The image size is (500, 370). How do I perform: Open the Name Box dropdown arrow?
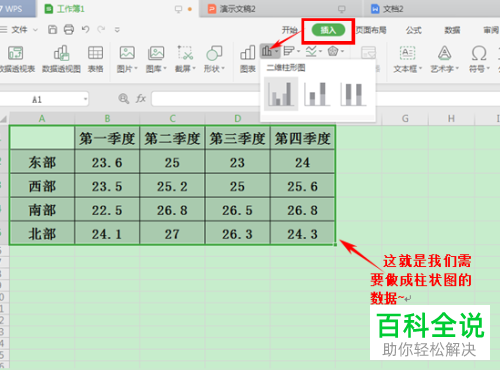click(x=85, y=99)
